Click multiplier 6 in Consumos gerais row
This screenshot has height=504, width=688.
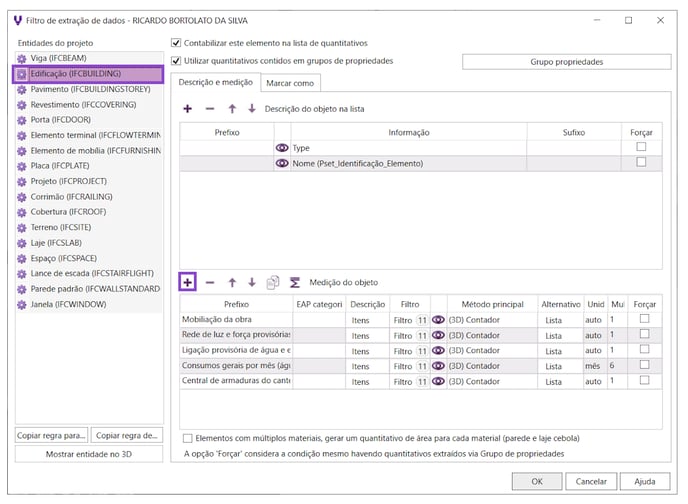coord(617,365)
